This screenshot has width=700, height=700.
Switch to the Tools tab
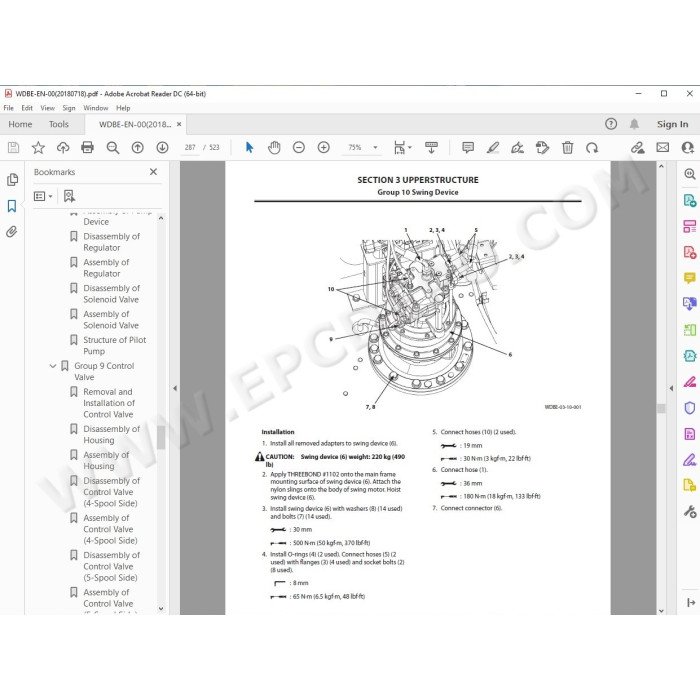pyautogui.click(x=59, y=124)
